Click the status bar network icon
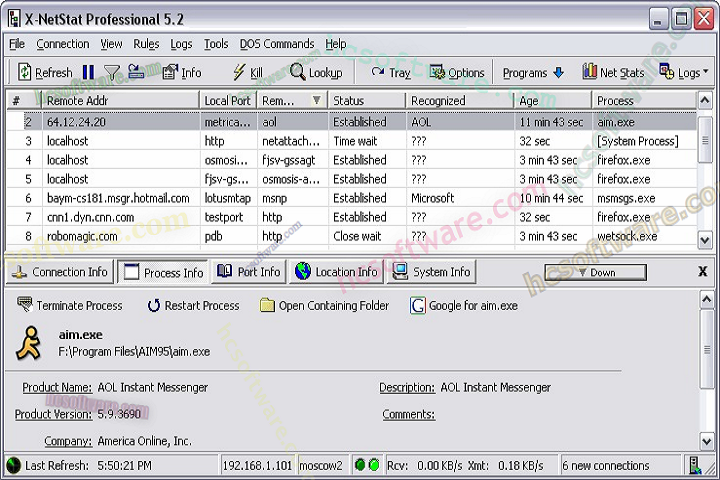 pyautogui.click(x=695, y=465)
